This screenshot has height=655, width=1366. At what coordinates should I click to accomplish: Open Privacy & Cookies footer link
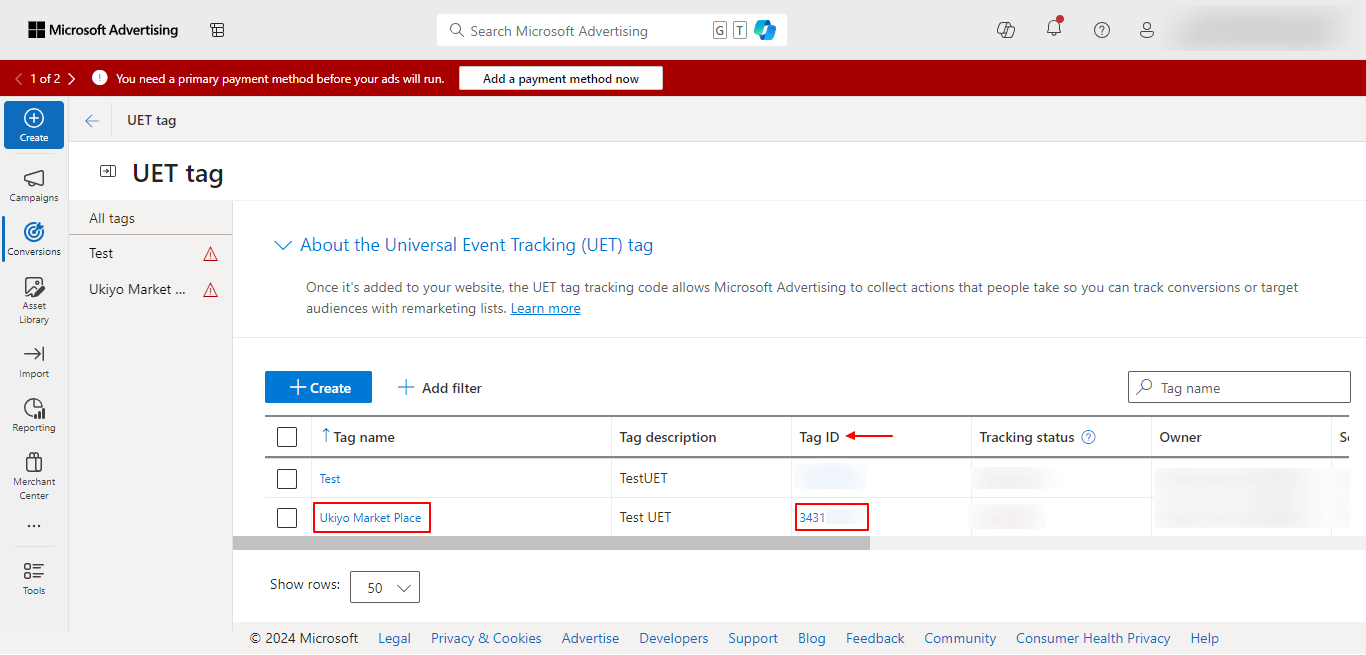coord(486,638)
